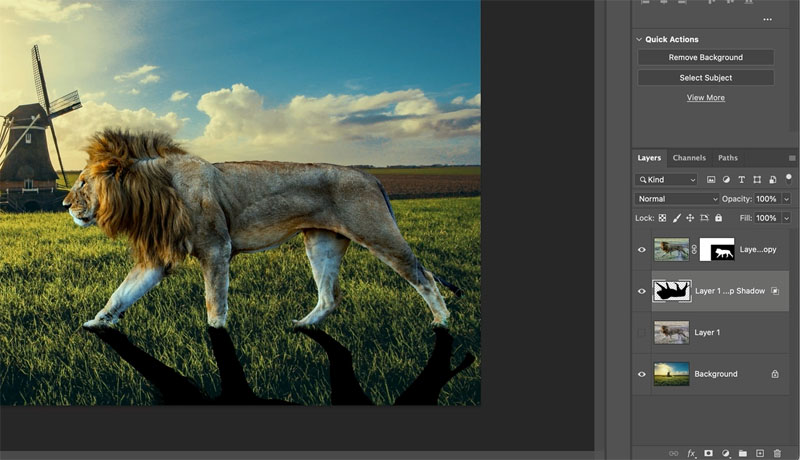The image size is (800, 460).
Task: Collapse the Quick Actions section
Action: point(639,39)
